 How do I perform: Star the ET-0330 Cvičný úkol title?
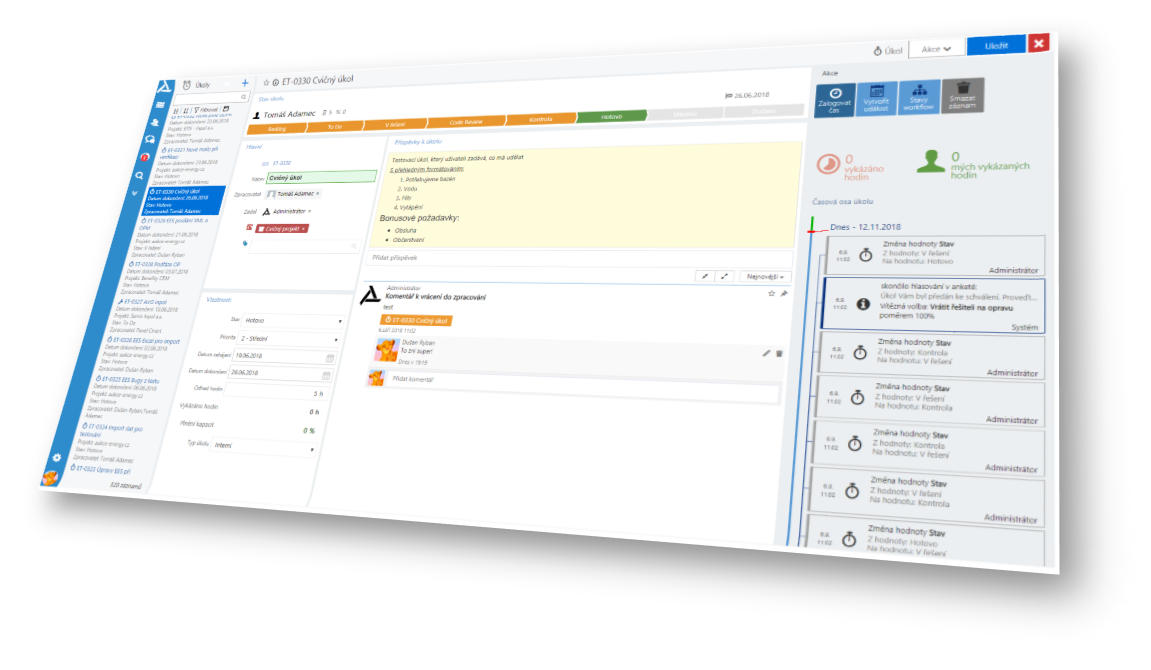[x=266, y=83]
